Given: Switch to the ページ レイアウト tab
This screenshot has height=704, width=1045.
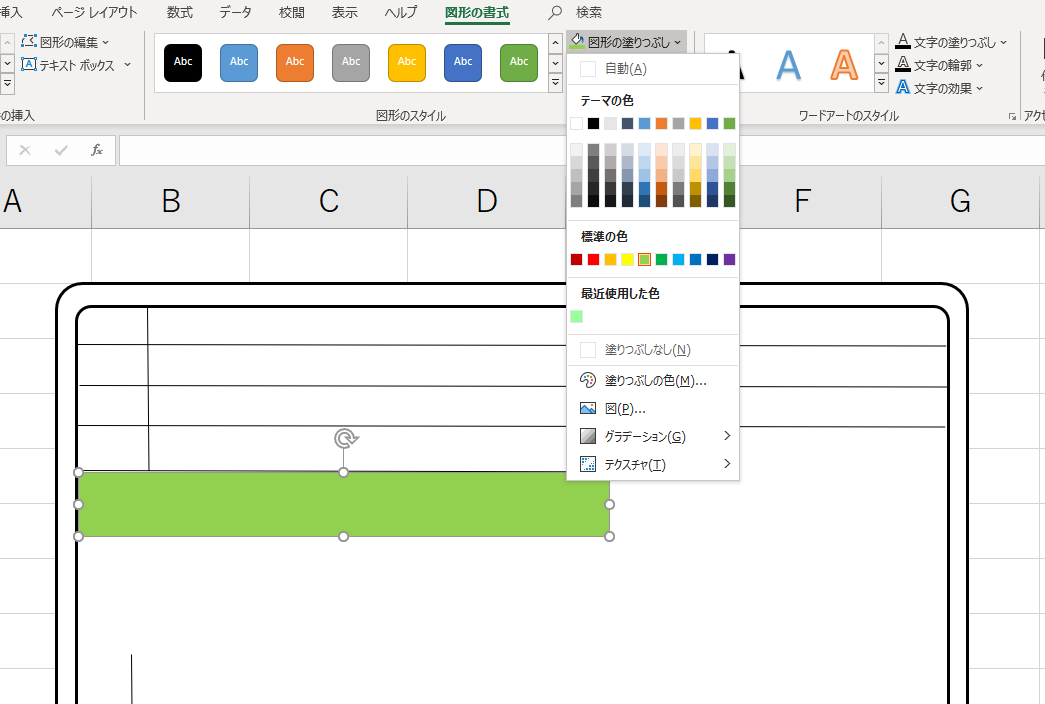Looking at the screenshot, I should [x=94, y=13].
